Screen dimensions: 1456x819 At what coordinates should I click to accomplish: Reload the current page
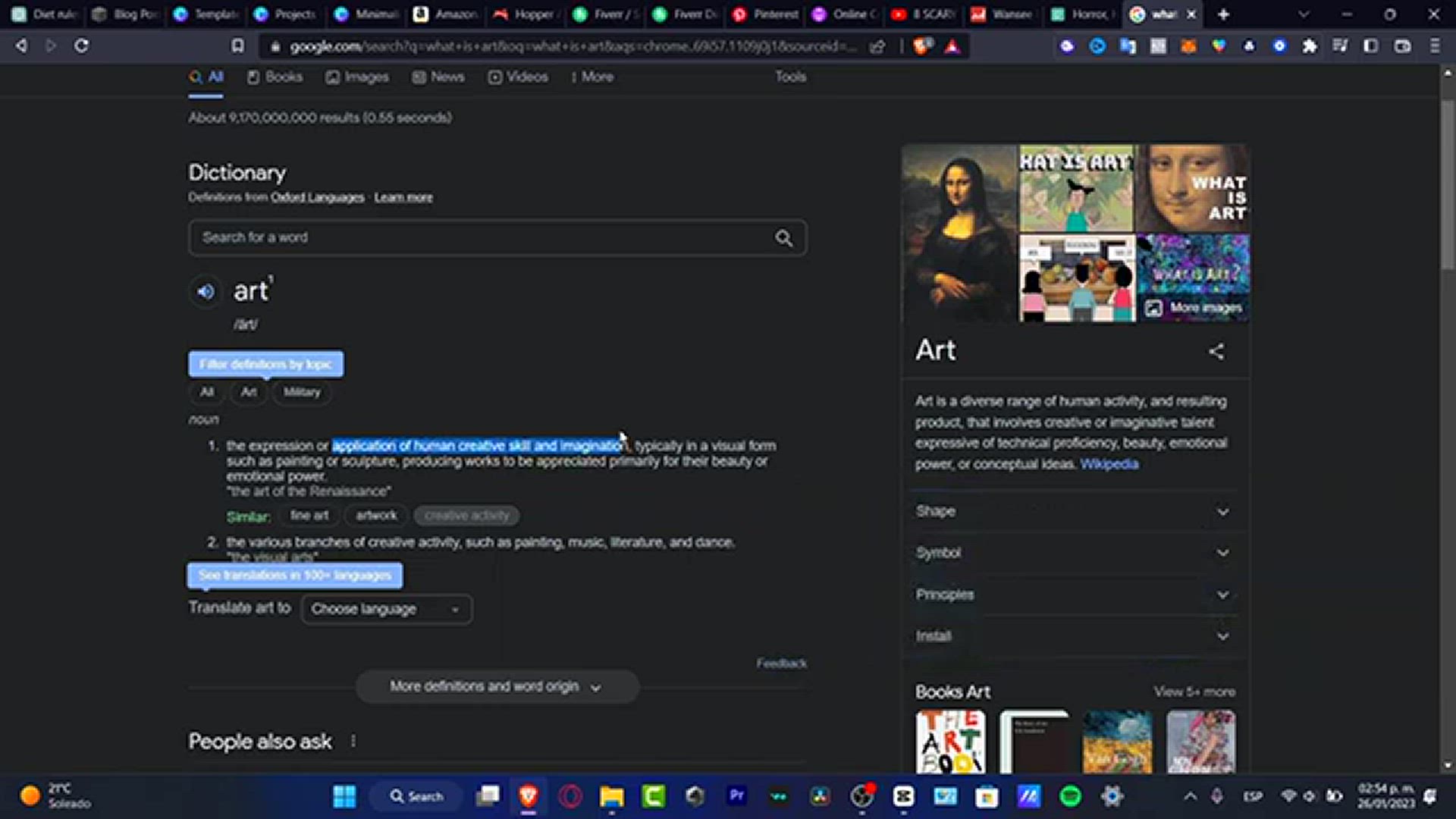pos(81,46)
